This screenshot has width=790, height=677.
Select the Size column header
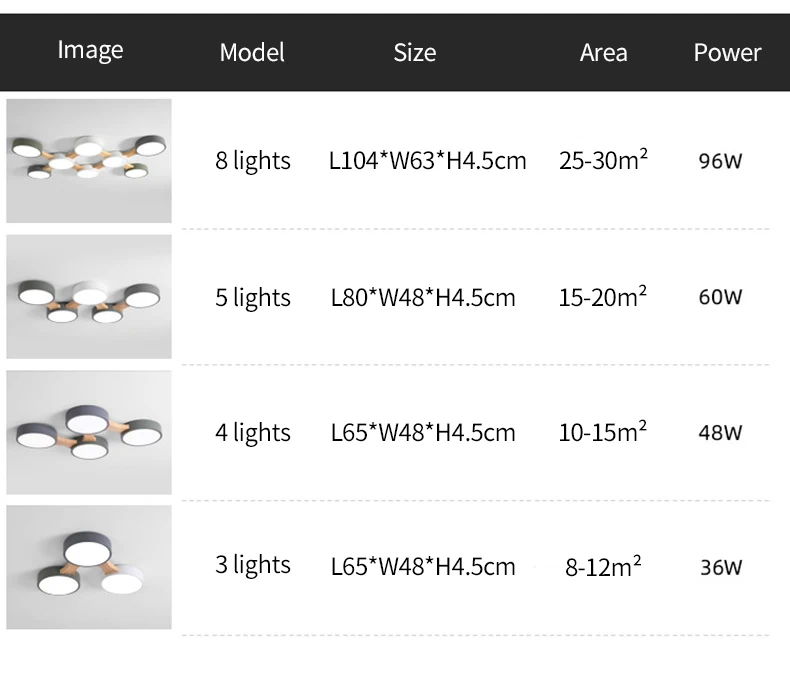pos(415,52)
